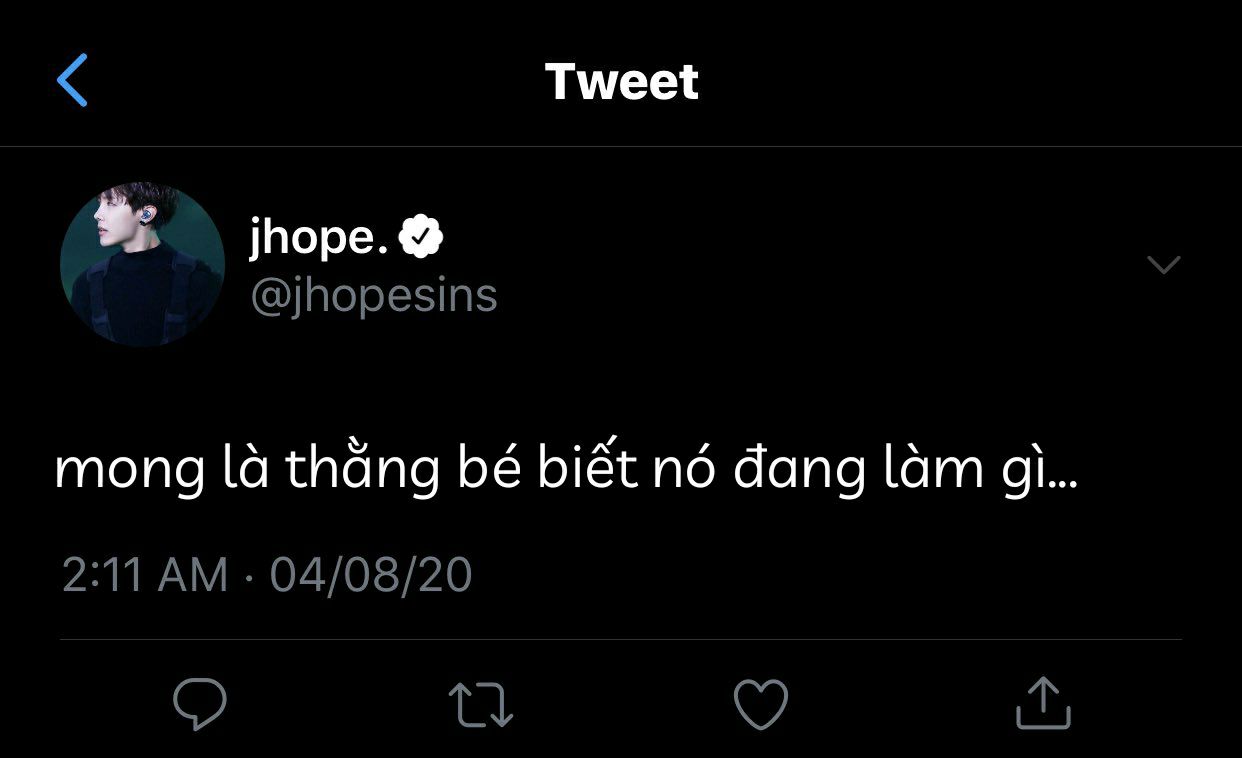Open the share sheet icon

click(x=1043, y=703)
